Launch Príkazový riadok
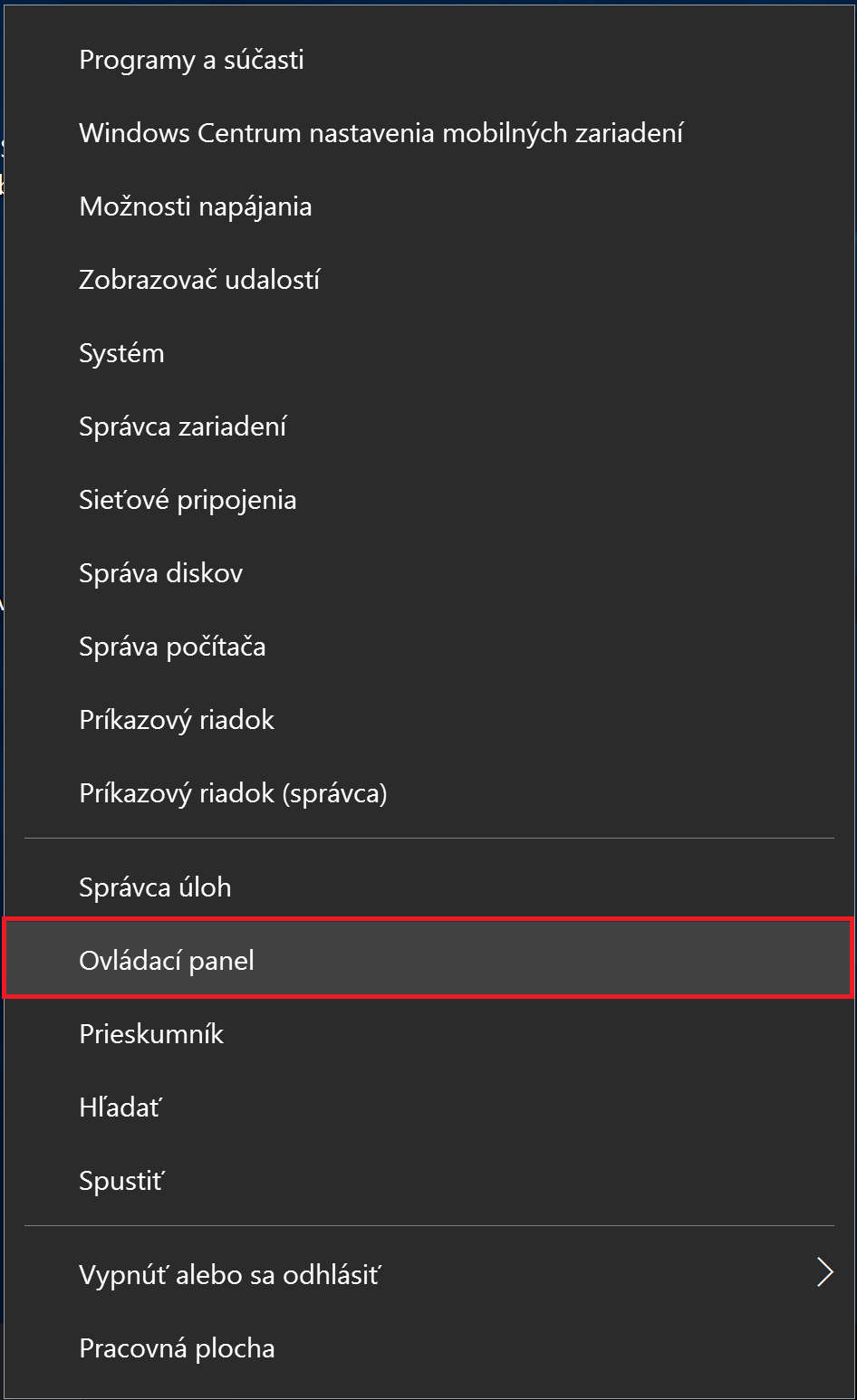Screen dimensions: 857x1400 coord(428,720)
